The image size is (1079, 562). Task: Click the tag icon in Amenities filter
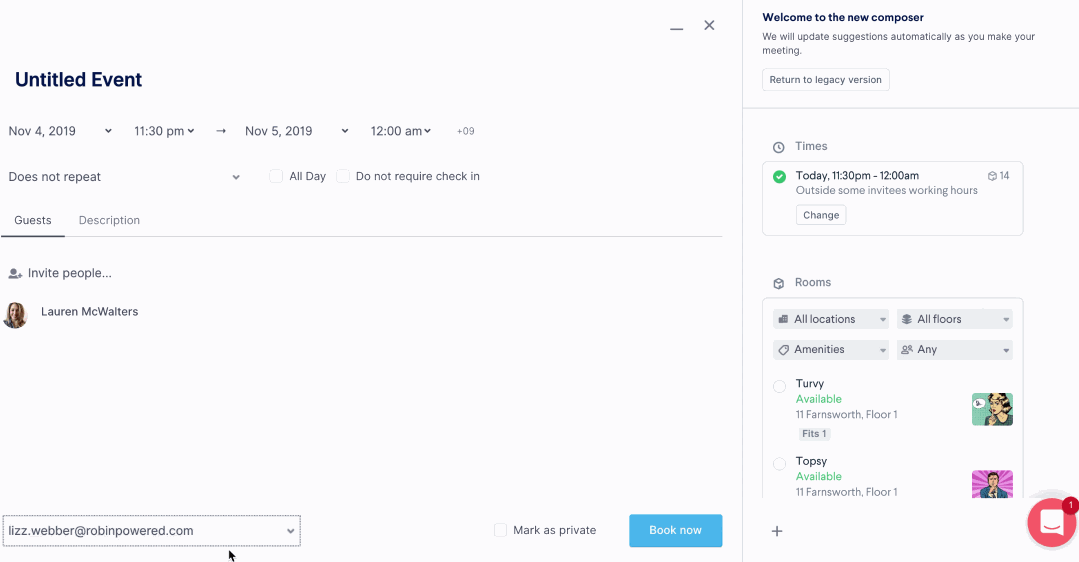point(783,350)
